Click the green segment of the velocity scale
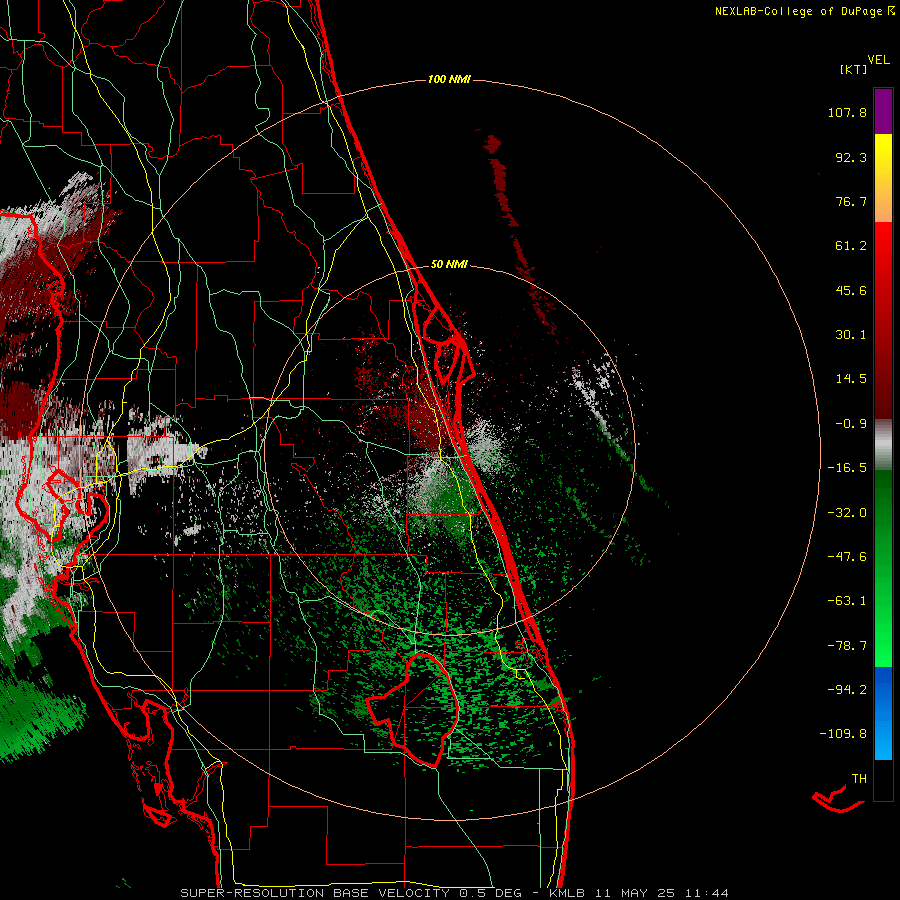This screenshot has height=900, width=900. click(883, 568)
